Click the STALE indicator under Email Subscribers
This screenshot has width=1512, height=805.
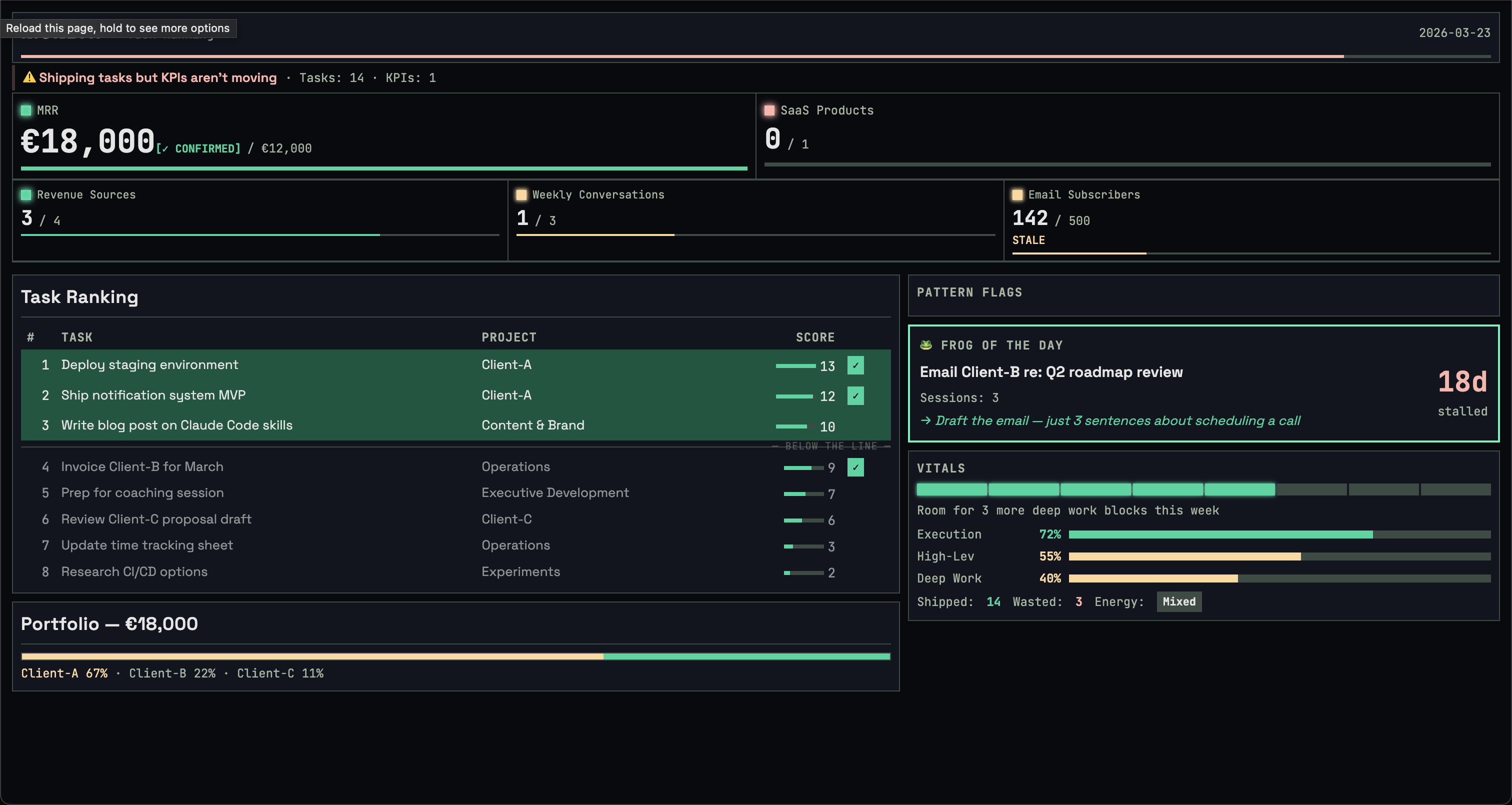pyautogui.click(x=1028, y=240)
